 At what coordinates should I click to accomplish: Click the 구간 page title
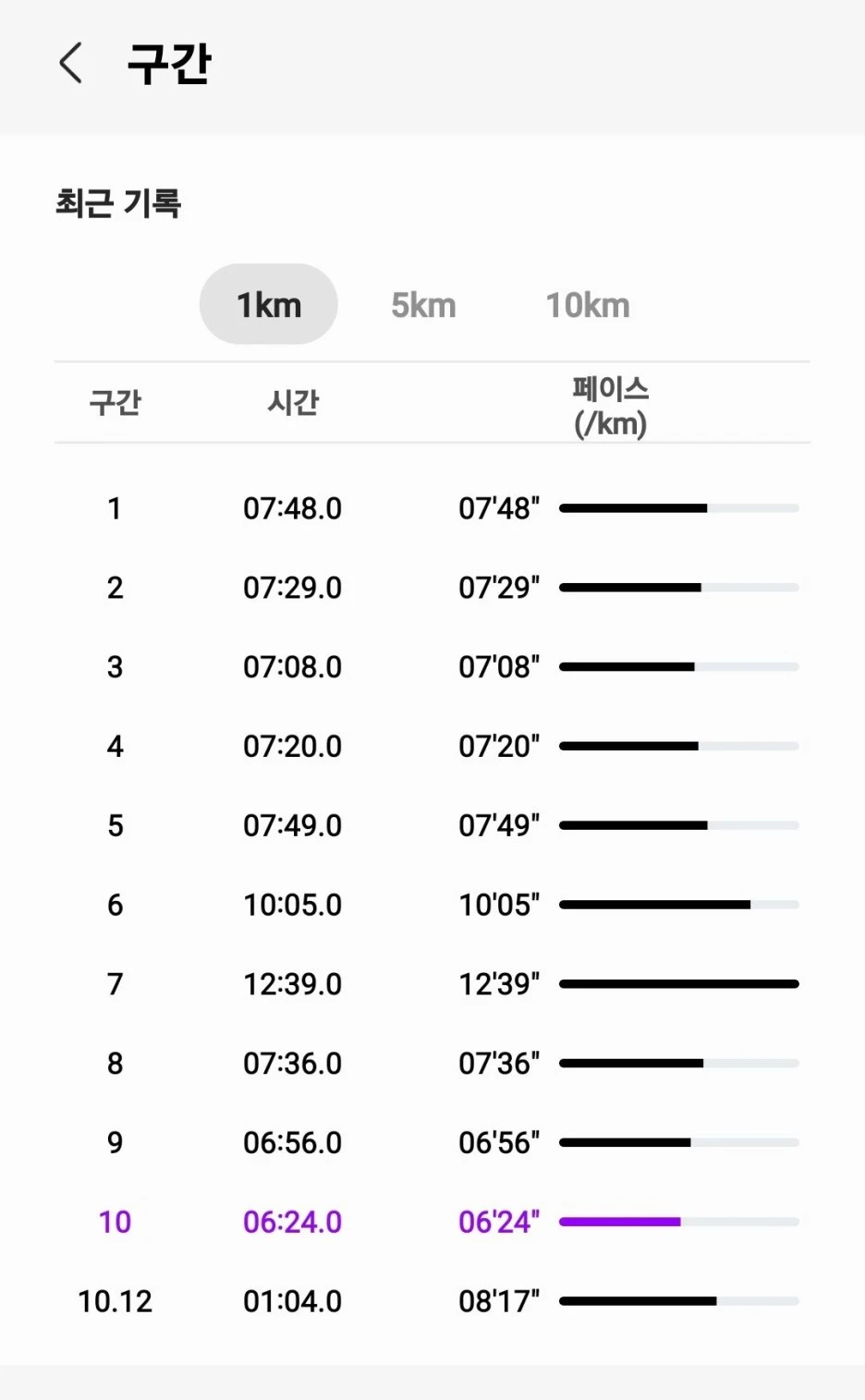[x=169, y=63]
